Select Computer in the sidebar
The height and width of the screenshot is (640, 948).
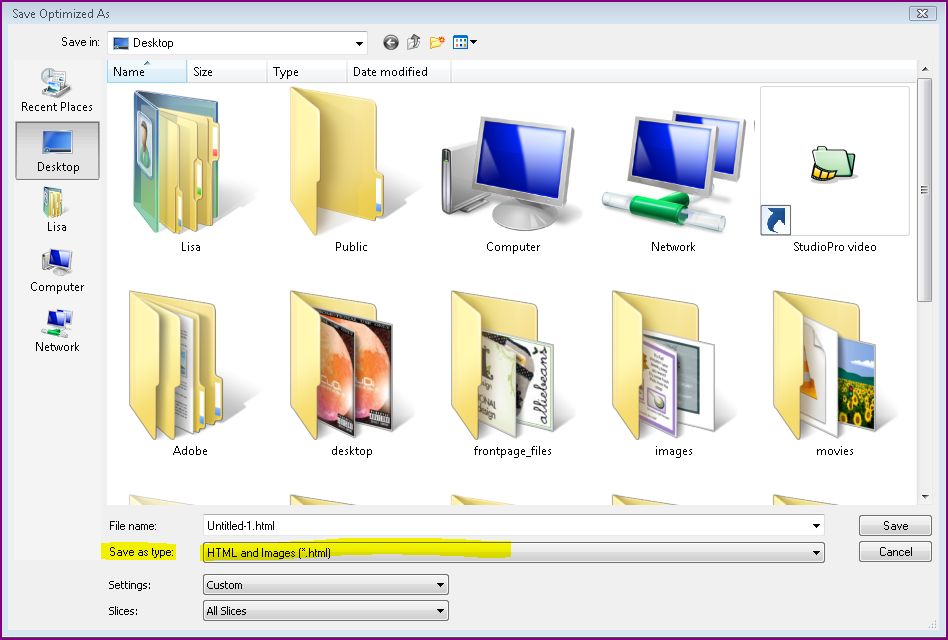(56, 270)
